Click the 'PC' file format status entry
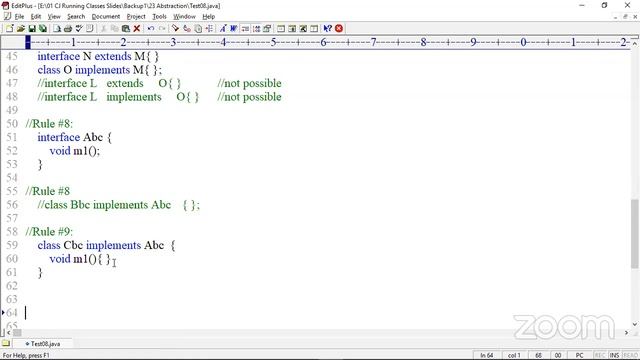 [579, 355]
